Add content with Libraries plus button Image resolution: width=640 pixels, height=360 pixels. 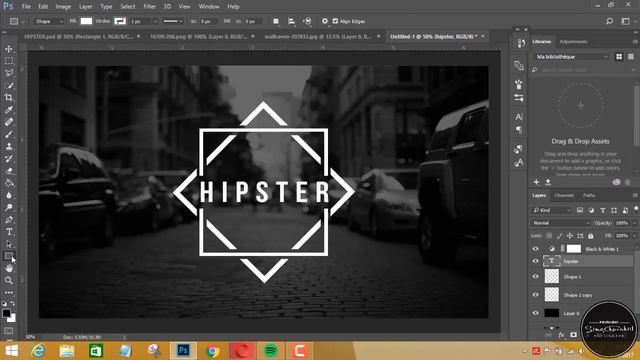point(536,182)
